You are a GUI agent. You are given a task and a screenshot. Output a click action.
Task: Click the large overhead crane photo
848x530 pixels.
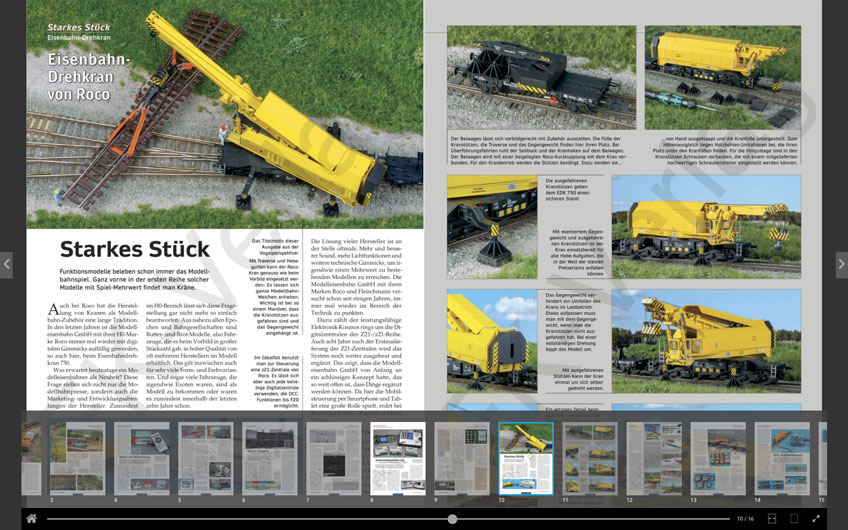(224, 114)
